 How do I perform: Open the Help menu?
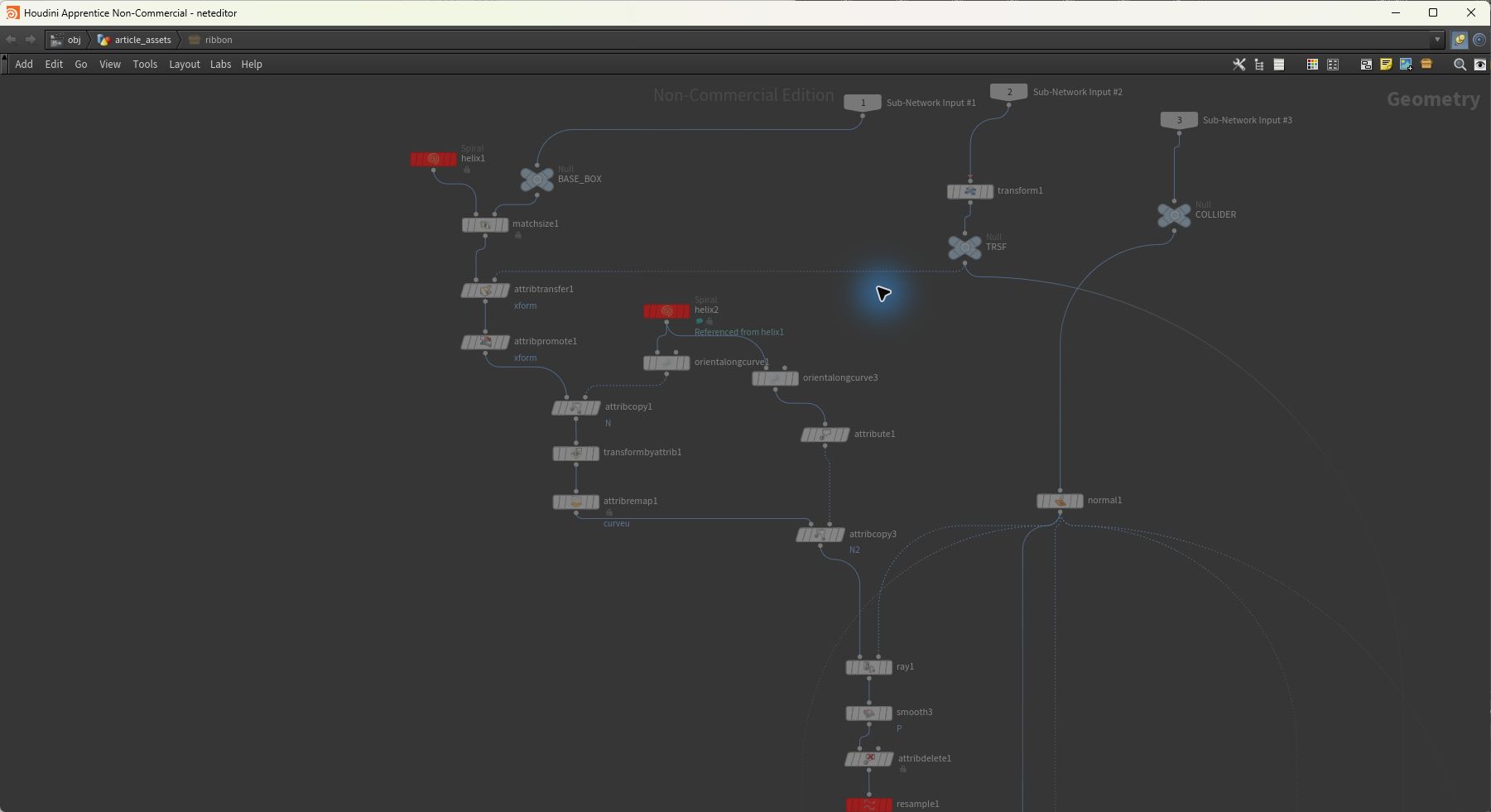point(252,65)
